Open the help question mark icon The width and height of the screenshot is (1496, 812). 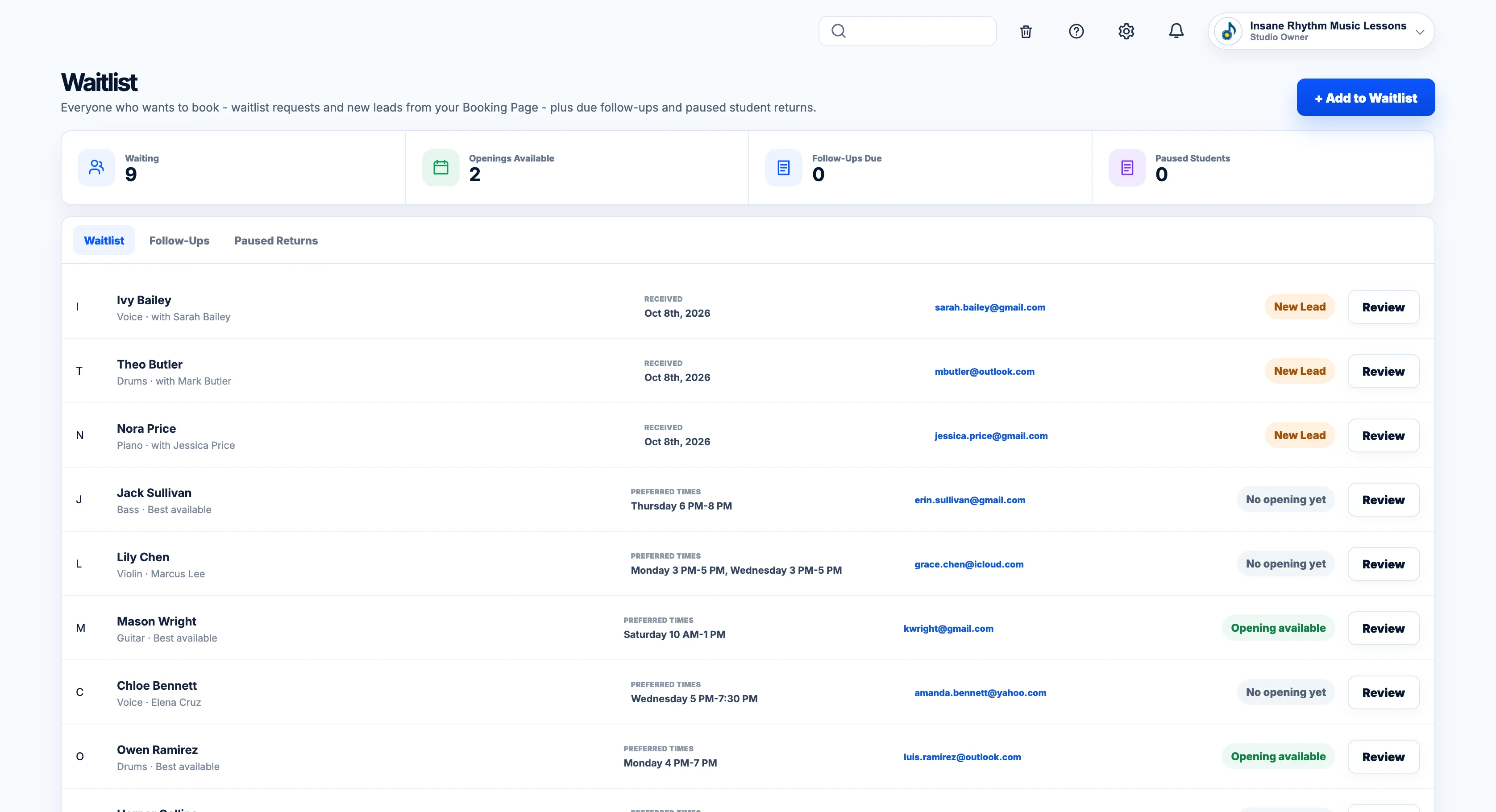(1076, 31)
